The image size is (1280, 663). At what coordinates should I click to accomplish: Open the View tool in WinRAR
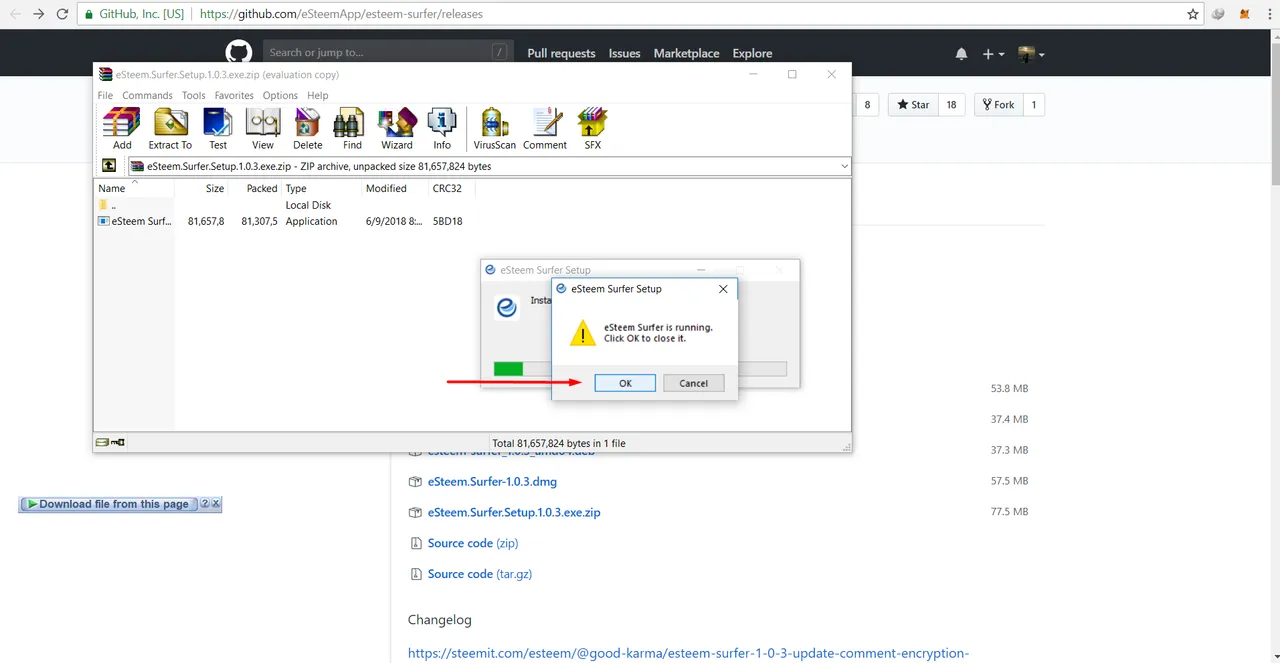(263, 128)
